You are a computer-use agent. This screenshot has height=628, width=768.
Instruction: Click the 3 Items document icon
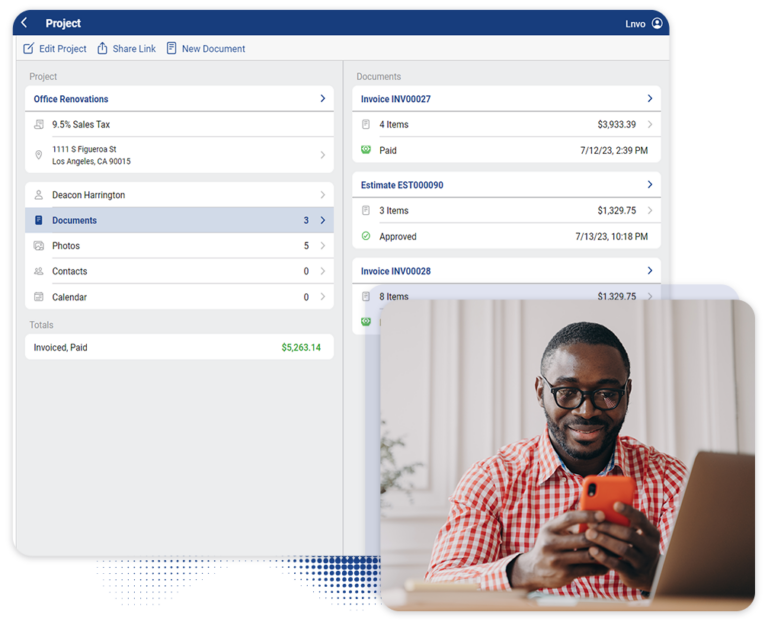366,211
